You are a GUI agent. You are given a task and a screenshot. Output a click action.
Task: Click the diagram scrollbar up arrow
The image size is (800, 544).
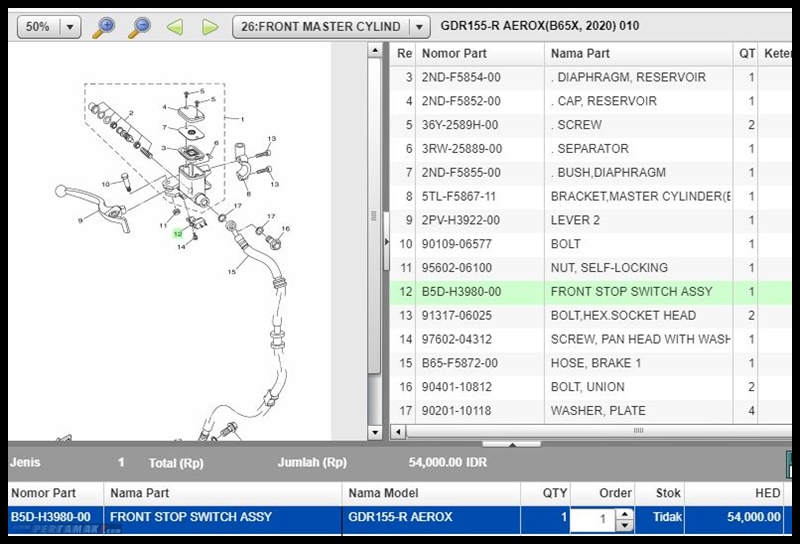click(375, 50)
